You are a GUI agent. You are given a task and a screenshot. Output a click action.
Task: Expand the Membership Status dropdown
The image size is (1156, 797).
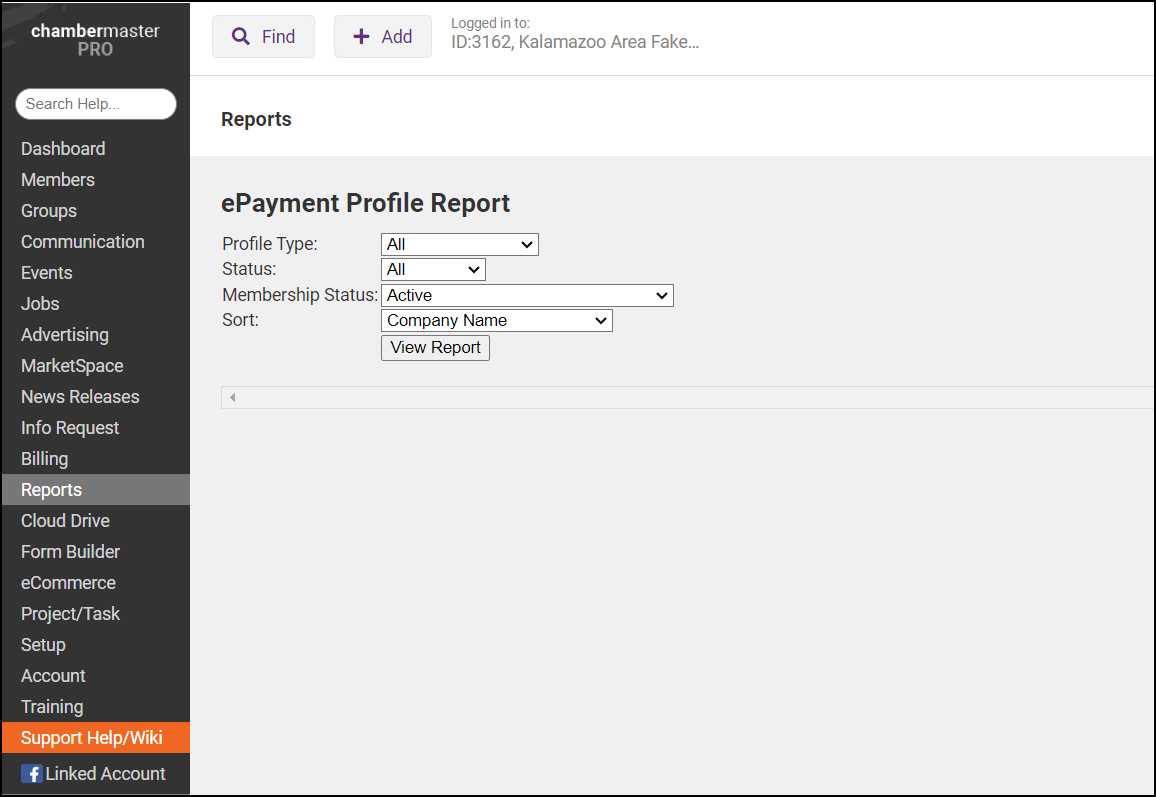coord(527,295)
